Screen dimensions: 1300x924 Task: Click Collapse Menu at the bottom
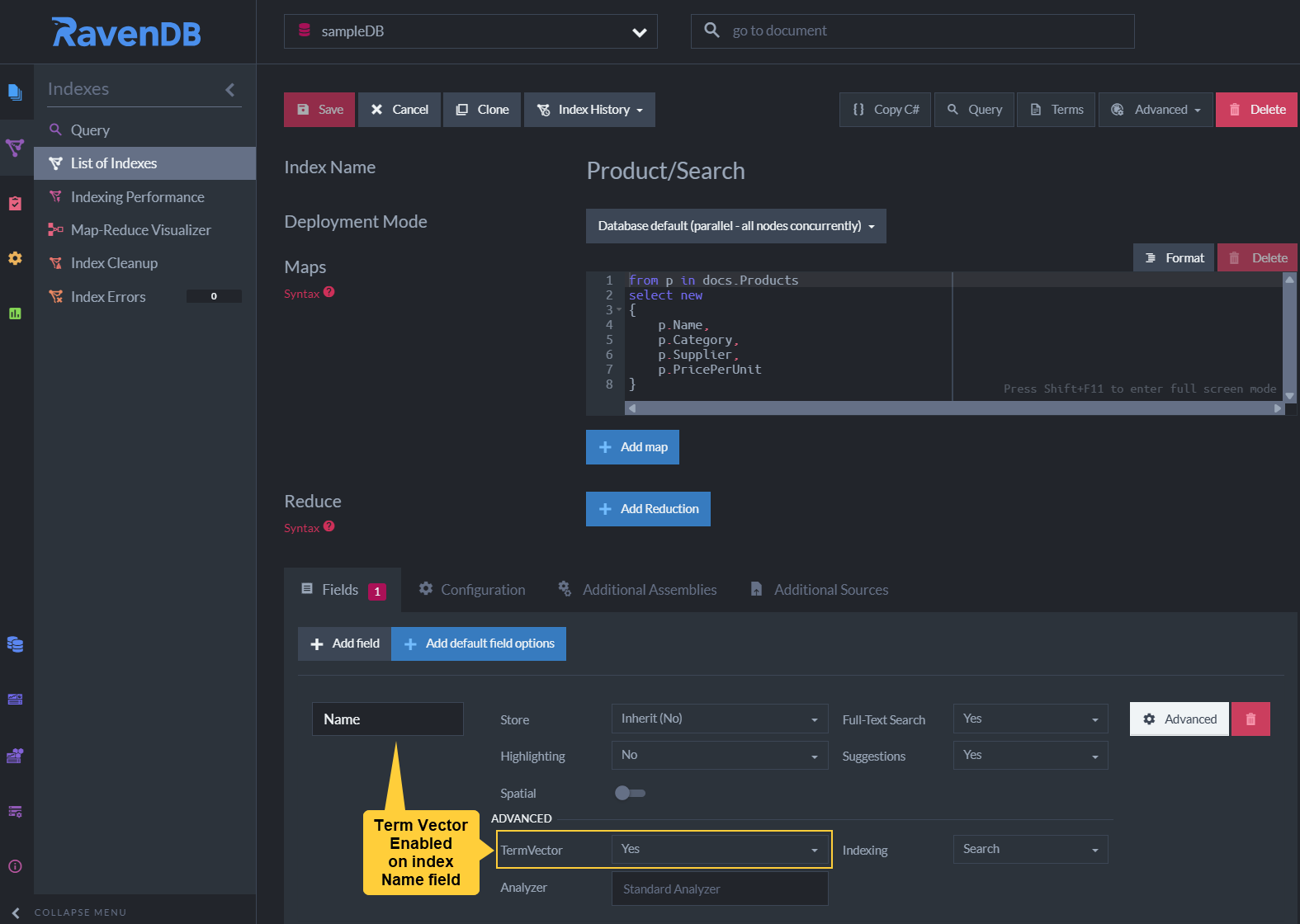80,912
